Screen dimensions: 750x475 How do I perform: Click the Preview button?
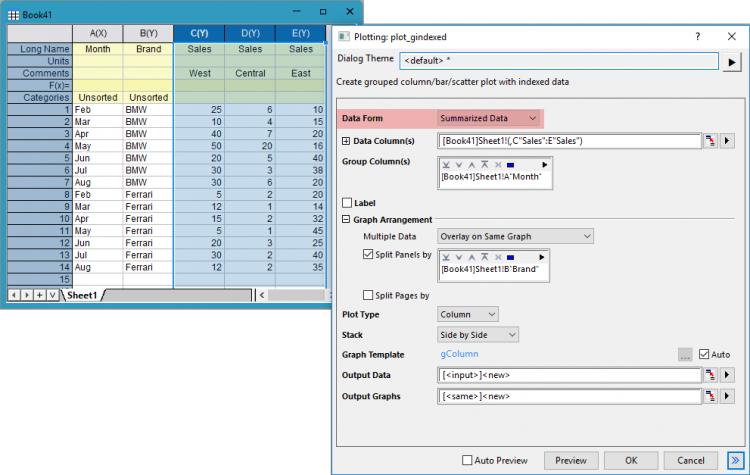(x=571, y=461)
